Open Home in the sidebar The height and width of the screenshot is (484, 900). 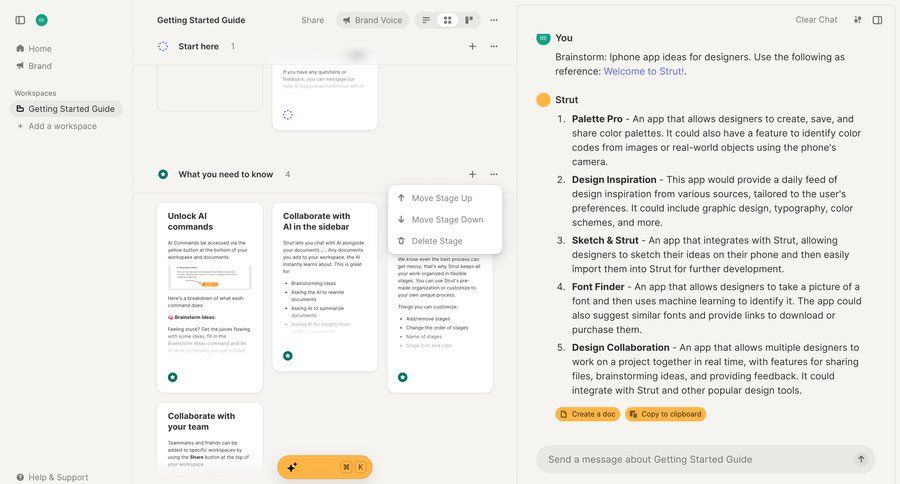[x=34, y=49]
